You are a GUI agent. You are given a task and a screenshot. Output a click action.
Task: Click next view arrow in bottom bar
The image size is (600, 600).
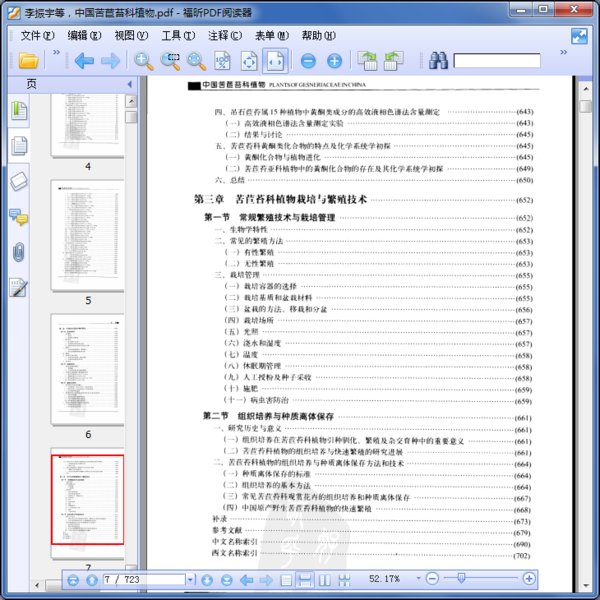coord(266,580)
